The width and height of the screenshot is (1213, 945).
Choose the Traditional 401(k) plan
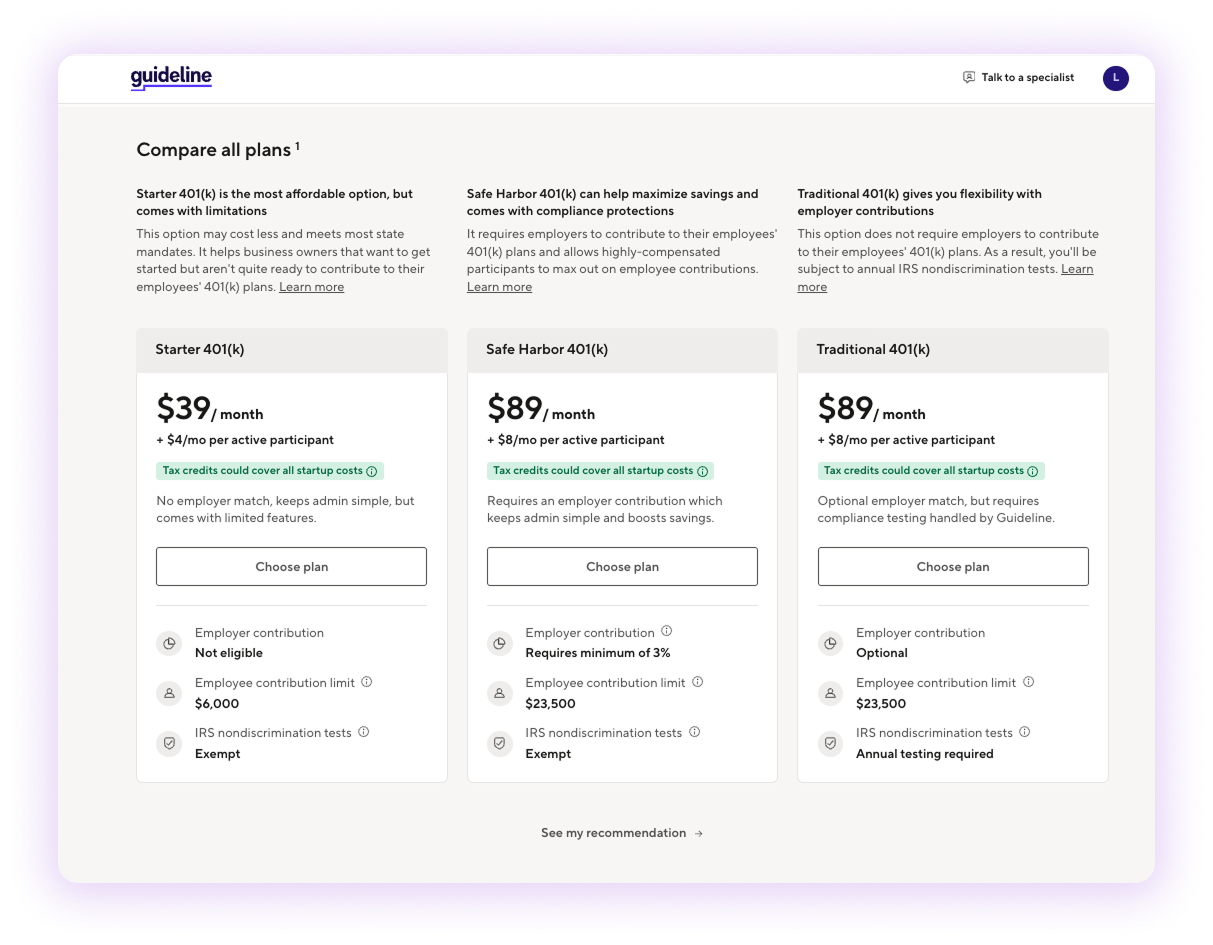pos(953,566)
